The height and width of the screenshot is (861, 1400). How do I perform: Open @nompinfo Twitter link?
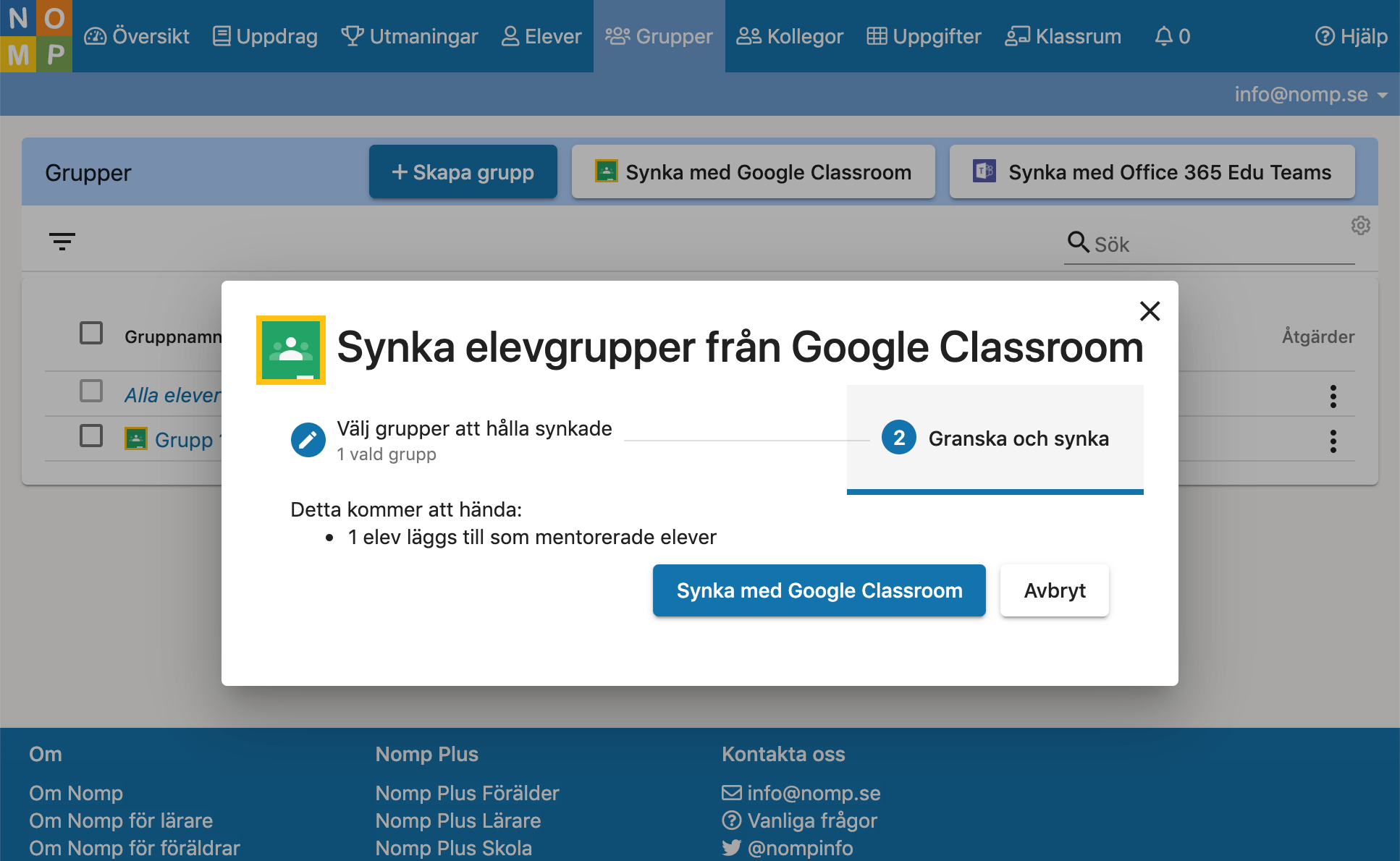coord(788,848)
